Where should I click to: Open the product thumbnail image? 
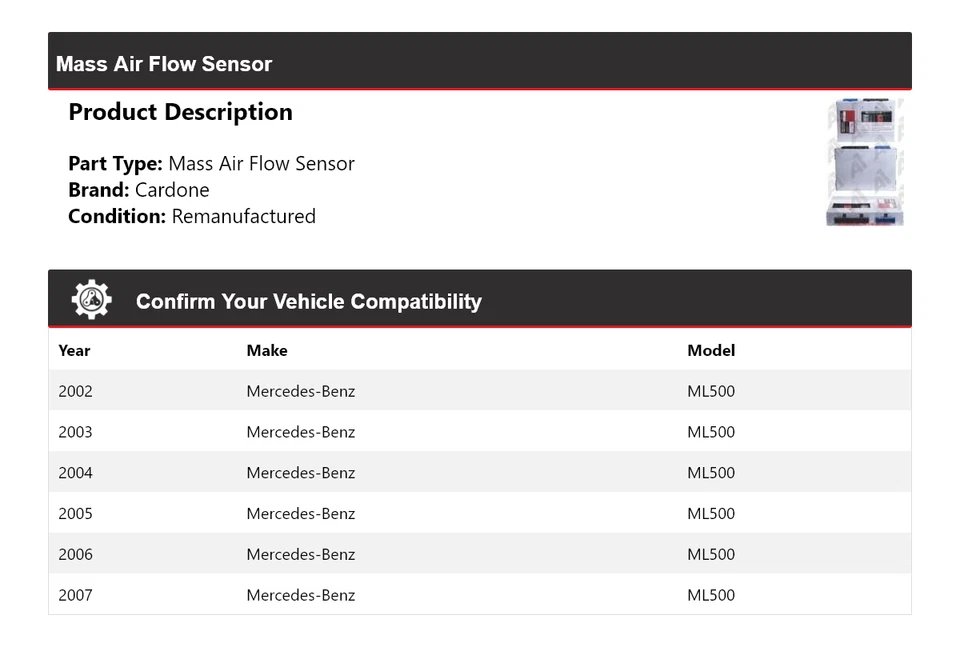865,162
